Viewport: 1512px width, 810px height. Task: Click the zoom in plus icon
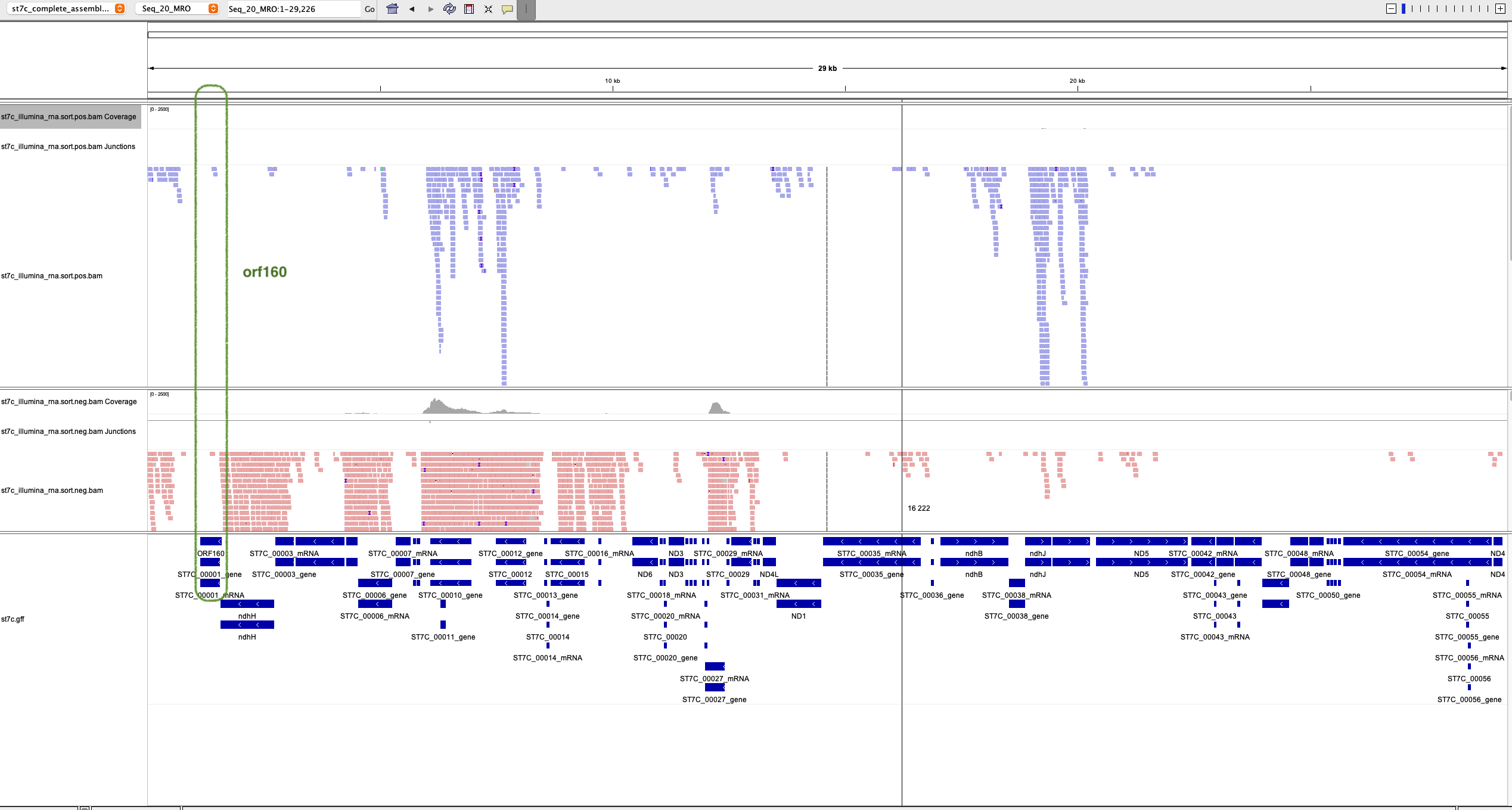(x=1500, y=8)
